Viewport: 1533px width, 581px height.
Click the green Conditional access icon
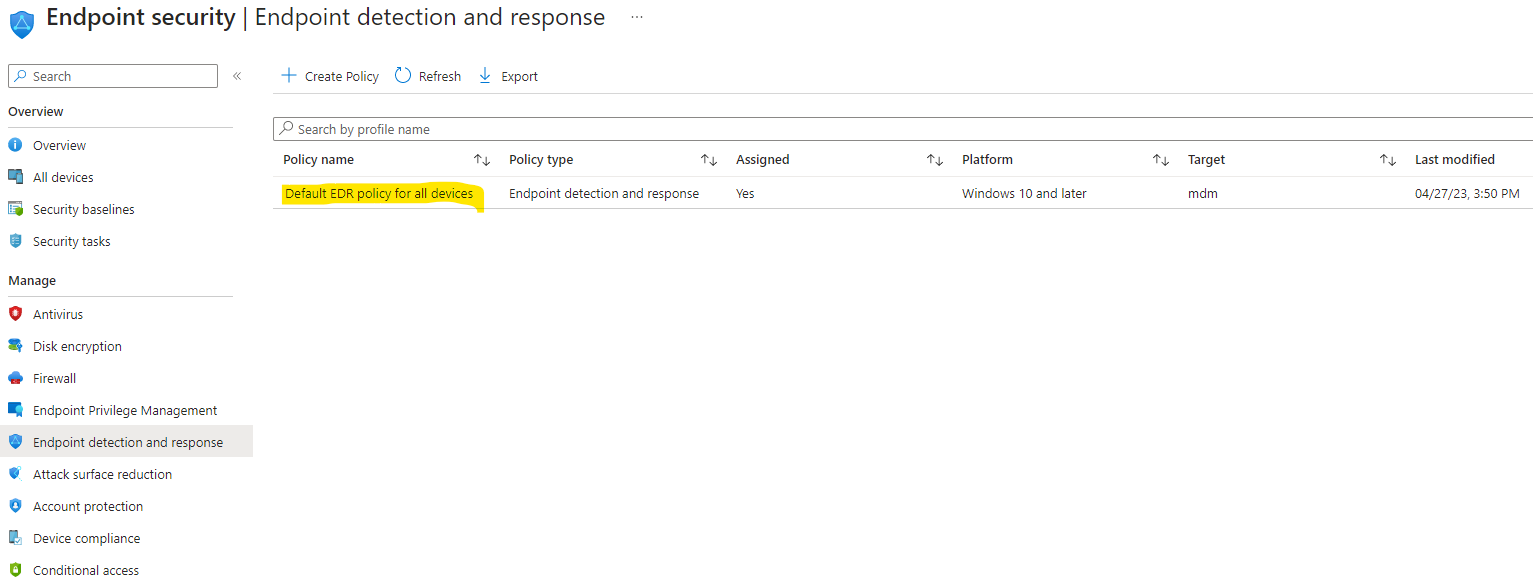(x=15, y=570)
